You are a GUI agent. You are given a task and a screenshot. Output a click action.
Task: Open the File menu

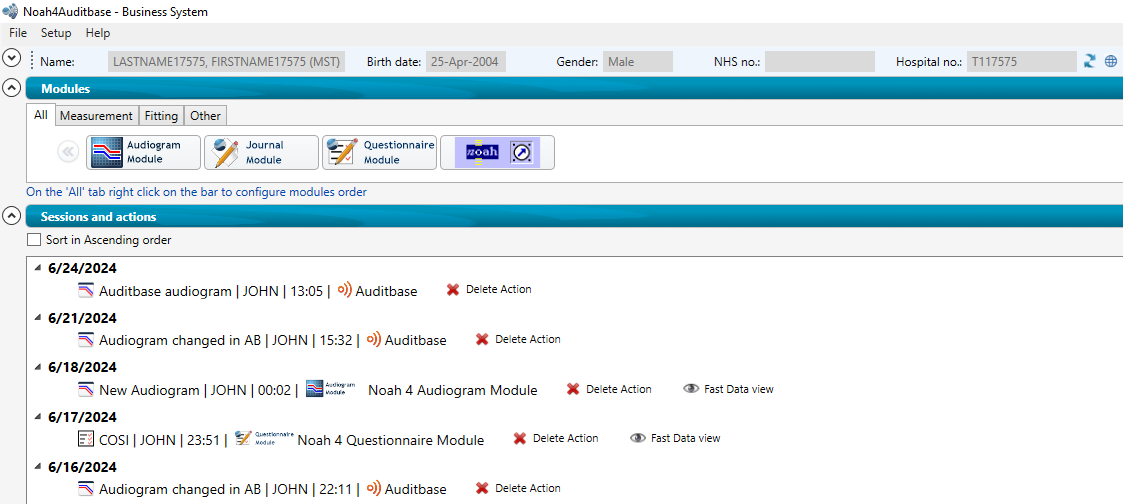[x=18, y=33]
